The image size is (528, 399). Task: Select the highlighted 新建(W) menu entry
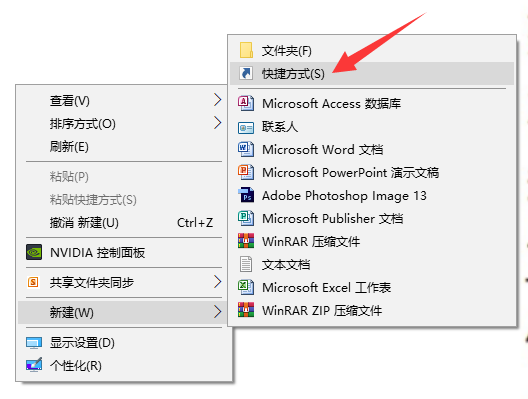(124, 312)
